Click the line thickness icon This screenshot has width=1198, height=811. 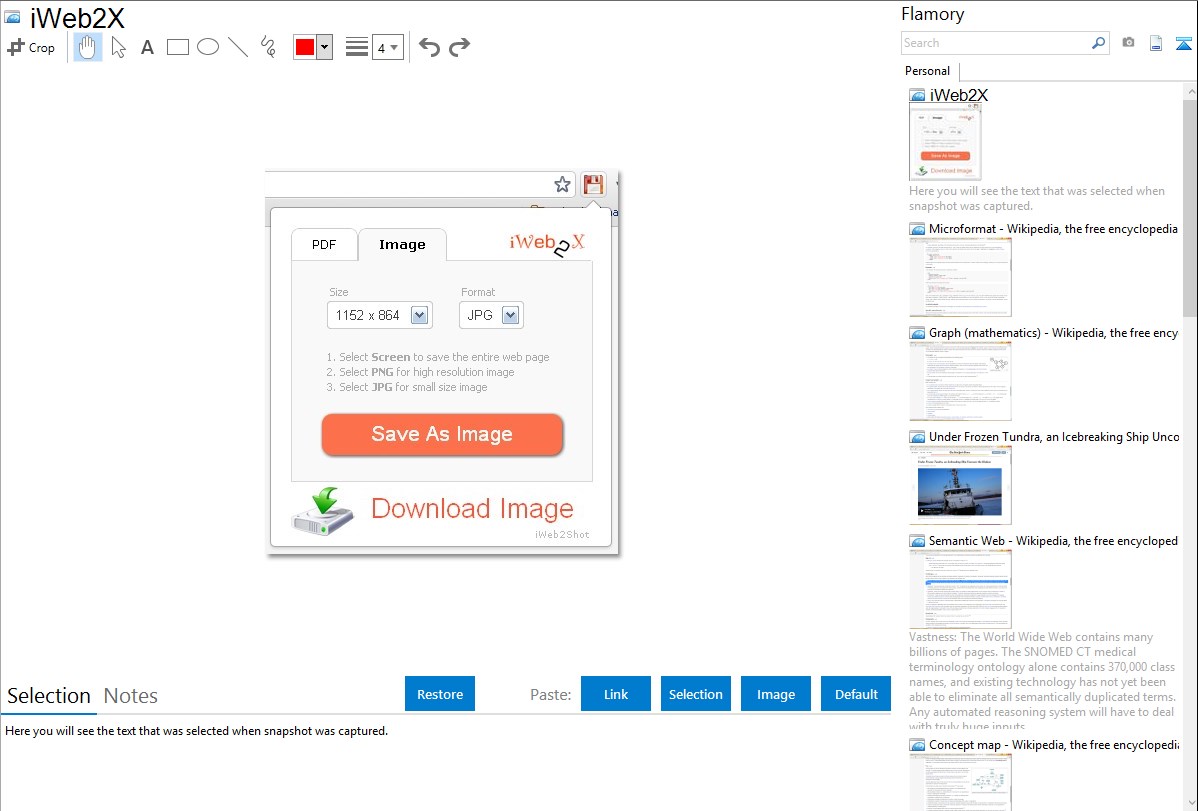[x=356, y=47]
